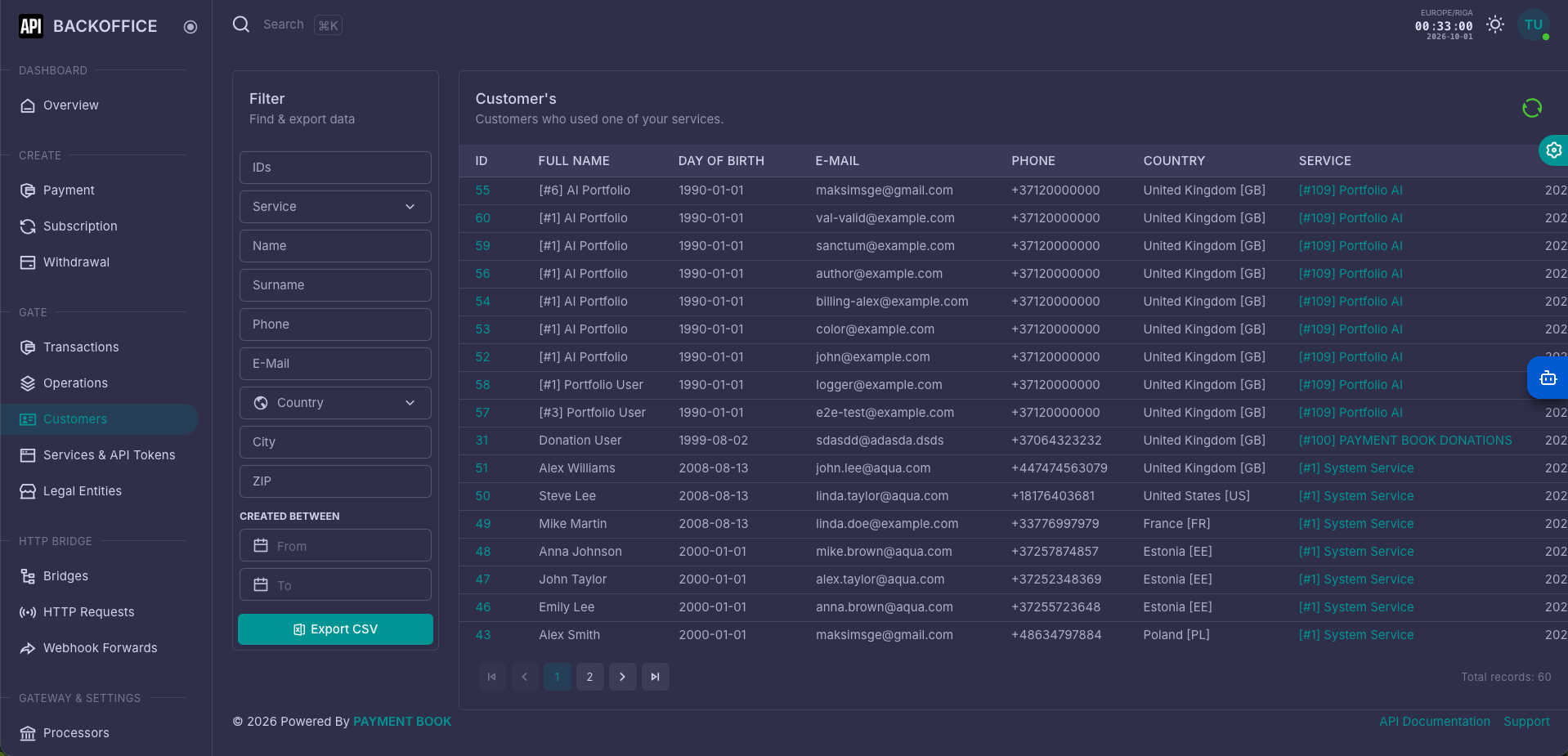Screen dimensions: 1568x756
Task: Click calendar icon in From field
Action: click(261, 545)
